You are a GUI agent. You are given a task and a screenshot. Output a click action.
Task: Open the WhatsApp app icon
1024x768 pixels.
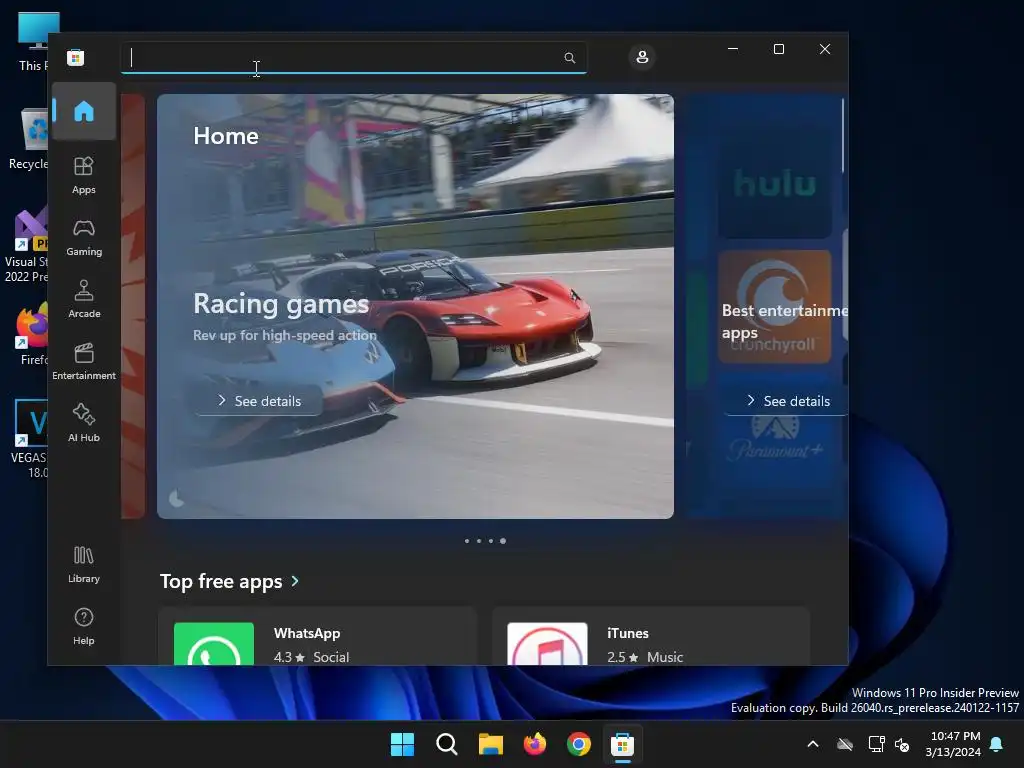pos(214,643)
